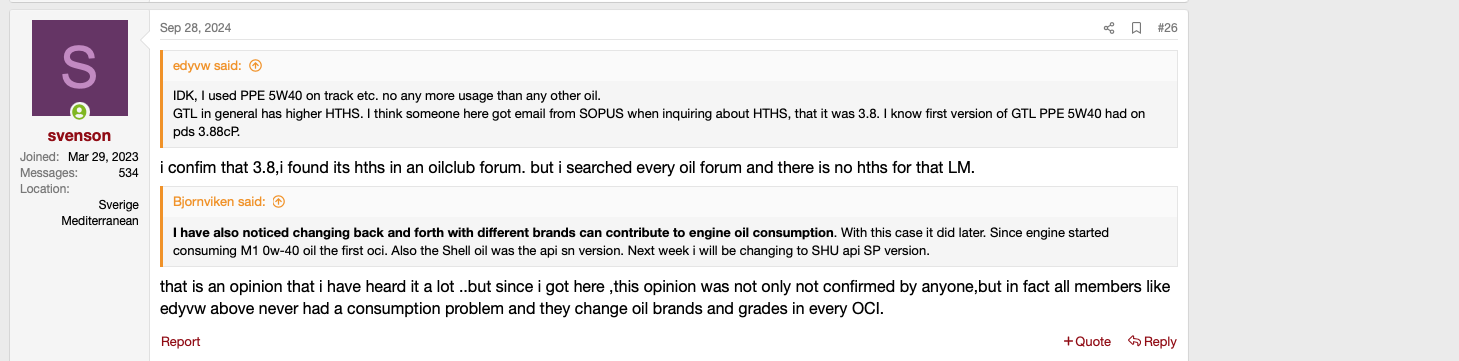This screenshot has height=361, width=1459.
Task: Click the plus icon of the Quote action
Action: tap(1068, 342)
